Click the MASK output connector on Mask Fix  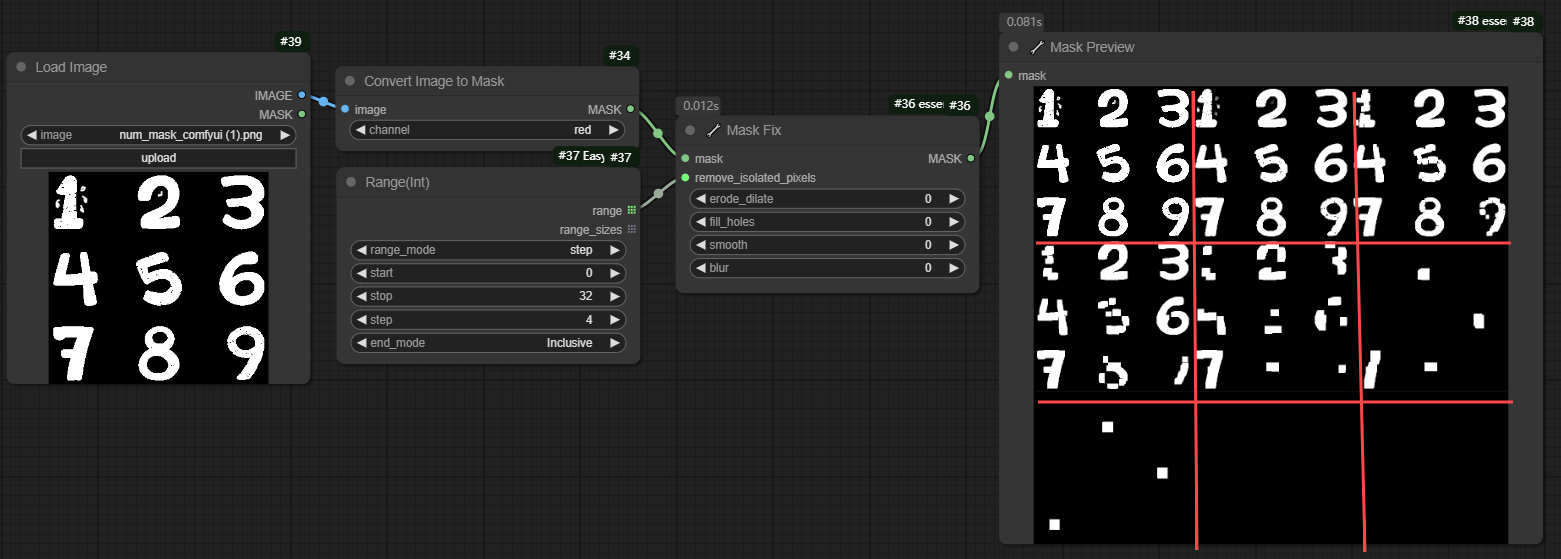click(971, 158)
